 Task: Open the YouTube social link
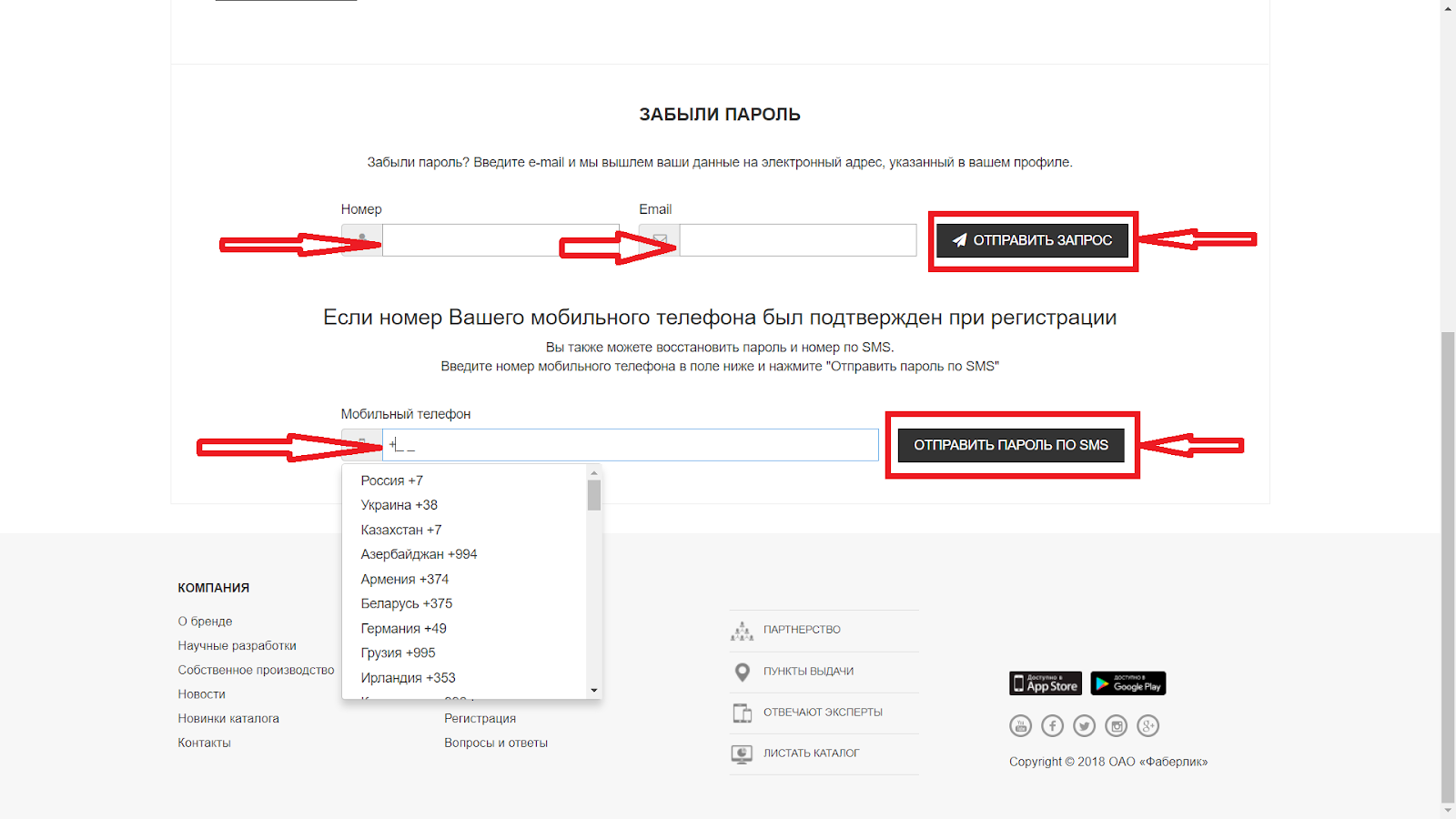[x=1020, y=725]
